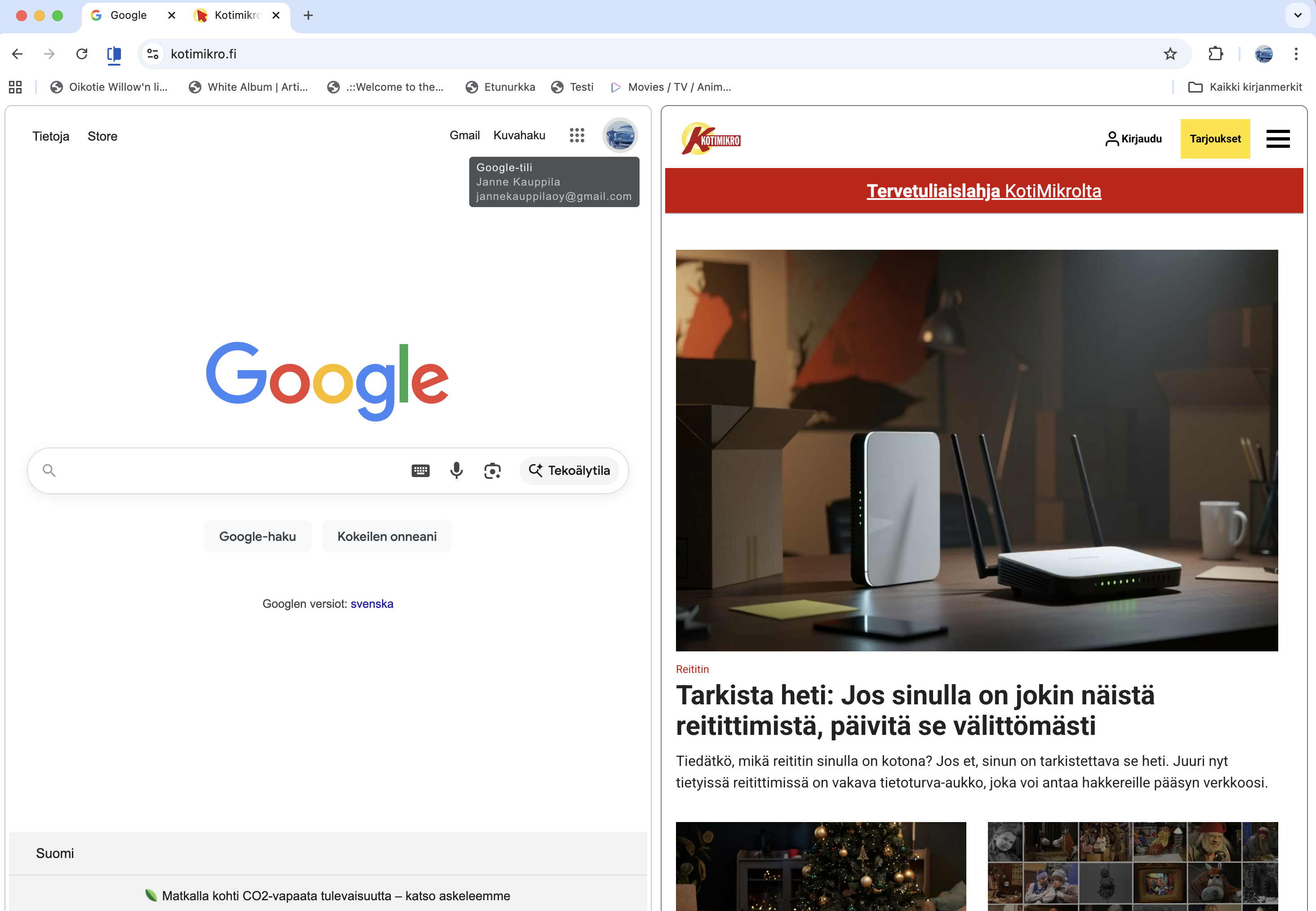Search by image using the Google Lens icon
The width and height of the screenshot is (1316, 911).
(492, 470)
